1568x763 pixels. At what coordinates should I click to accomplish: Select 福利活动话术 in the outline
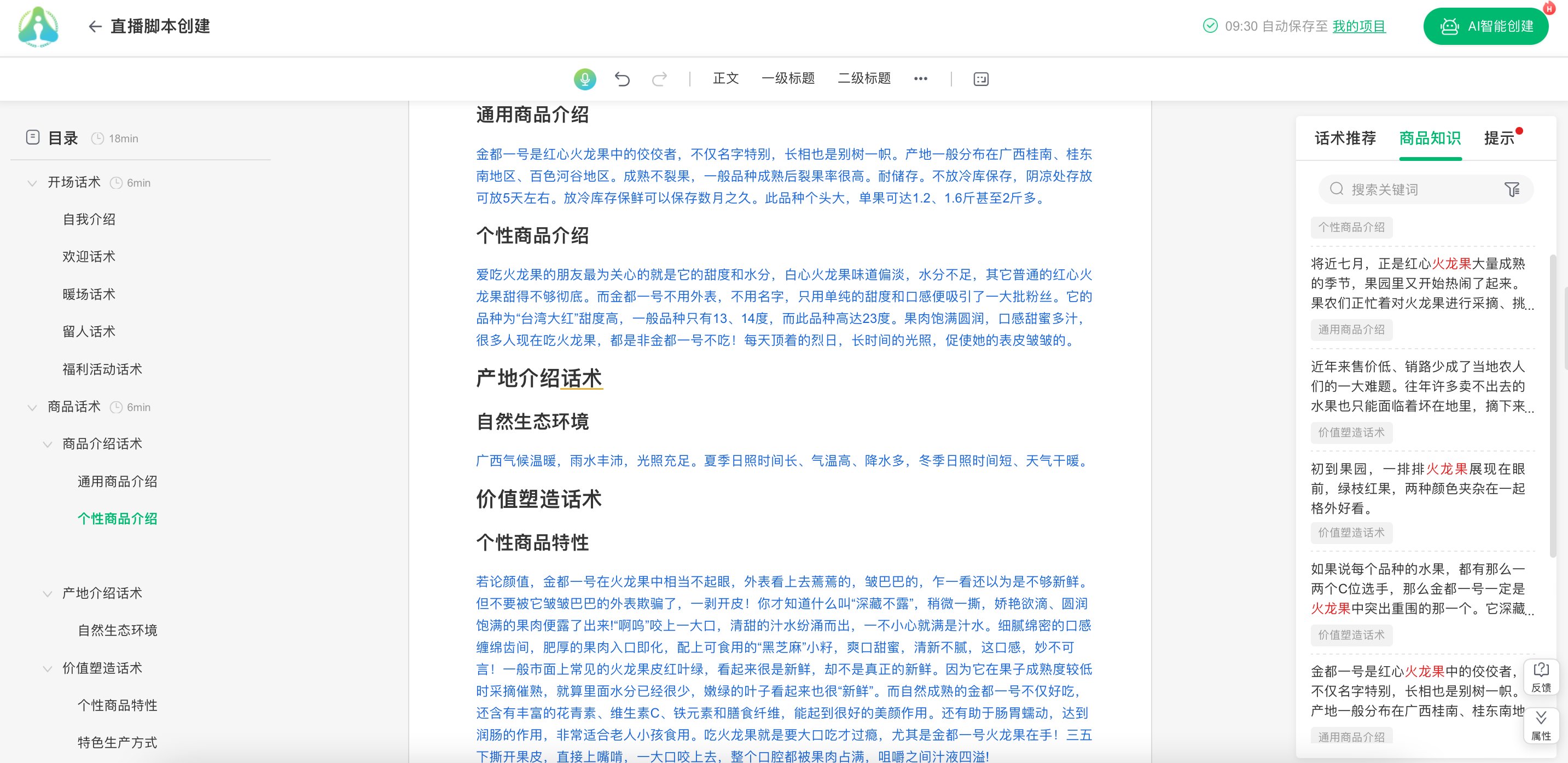102,369
